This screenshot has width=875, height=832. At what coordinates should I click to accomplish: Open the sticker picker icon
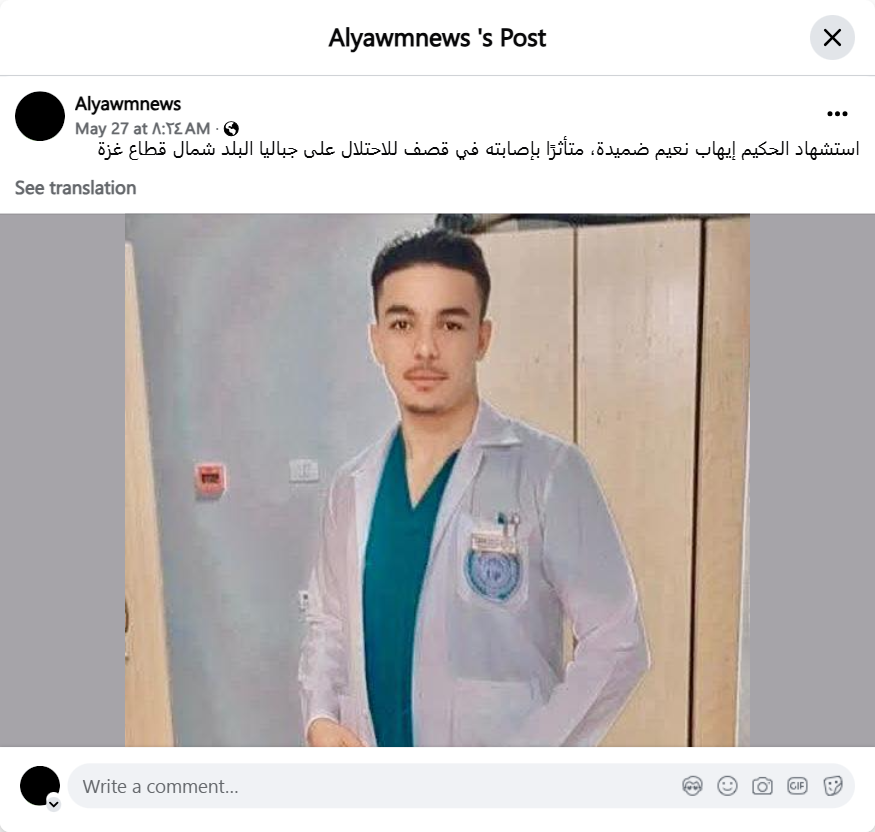pyautogui.click(x=832, y=786)
